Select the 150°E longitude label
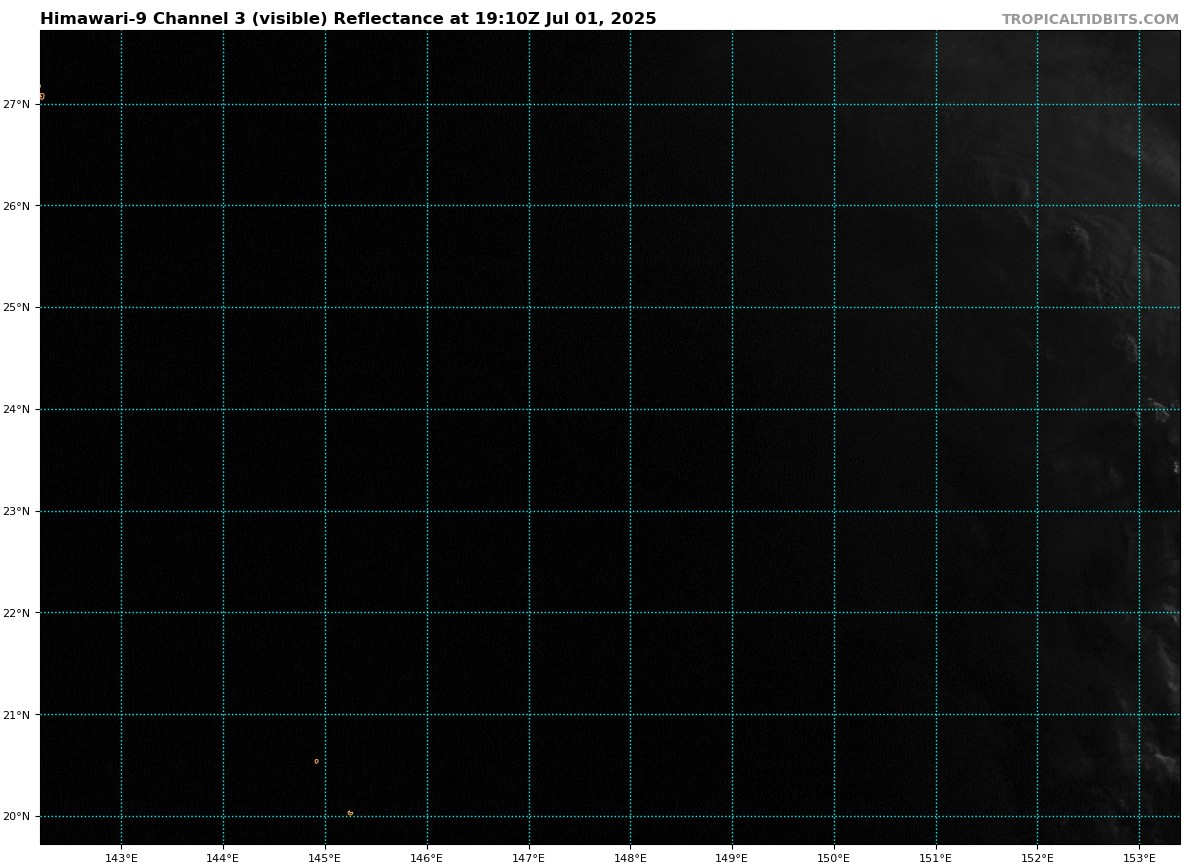Viewport: 1200px width, 867px height. click(x=834, y=857)
